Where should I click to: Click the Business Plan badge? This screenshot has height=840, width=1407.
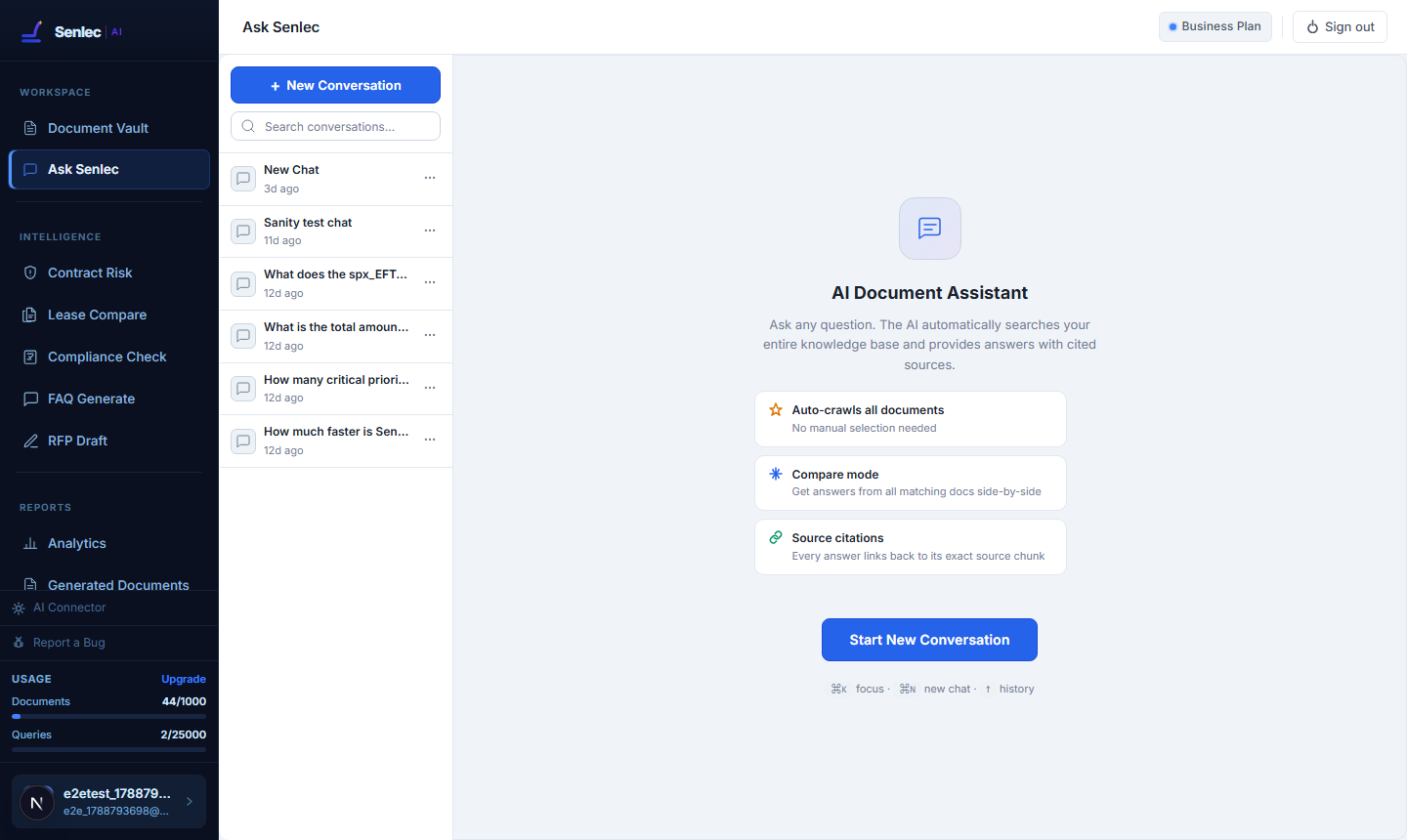[x=1215, y=26]
